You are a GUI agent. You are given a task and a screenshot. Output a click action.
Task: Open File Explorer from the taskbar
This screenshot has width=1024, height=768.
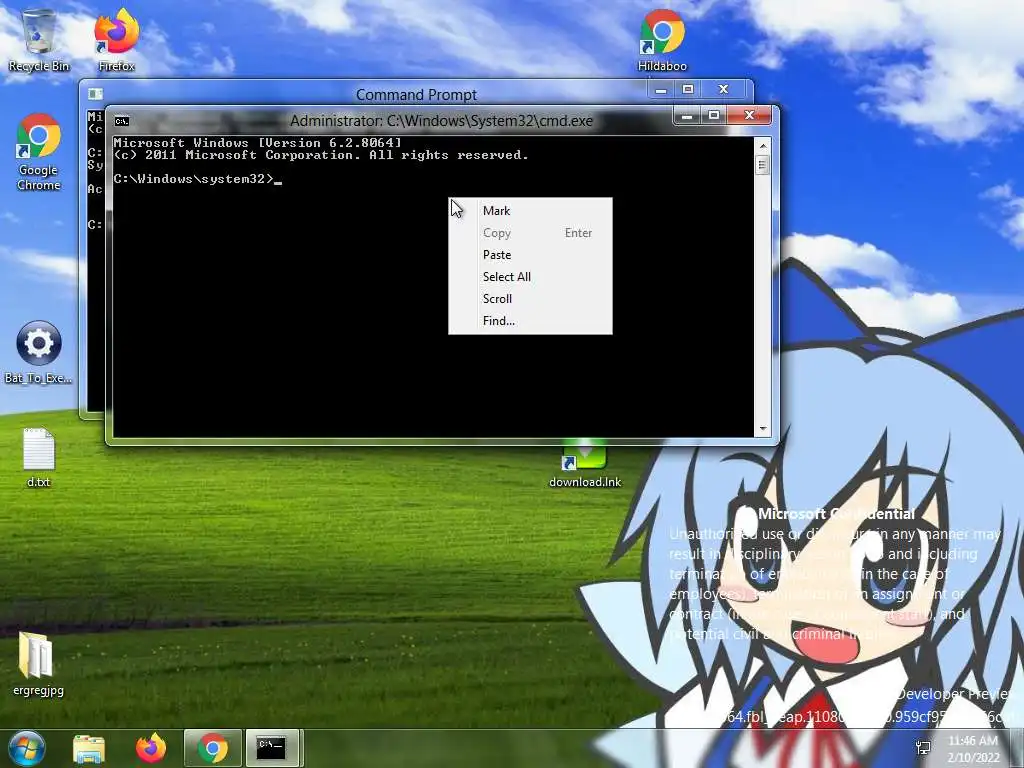pos(89,748)
